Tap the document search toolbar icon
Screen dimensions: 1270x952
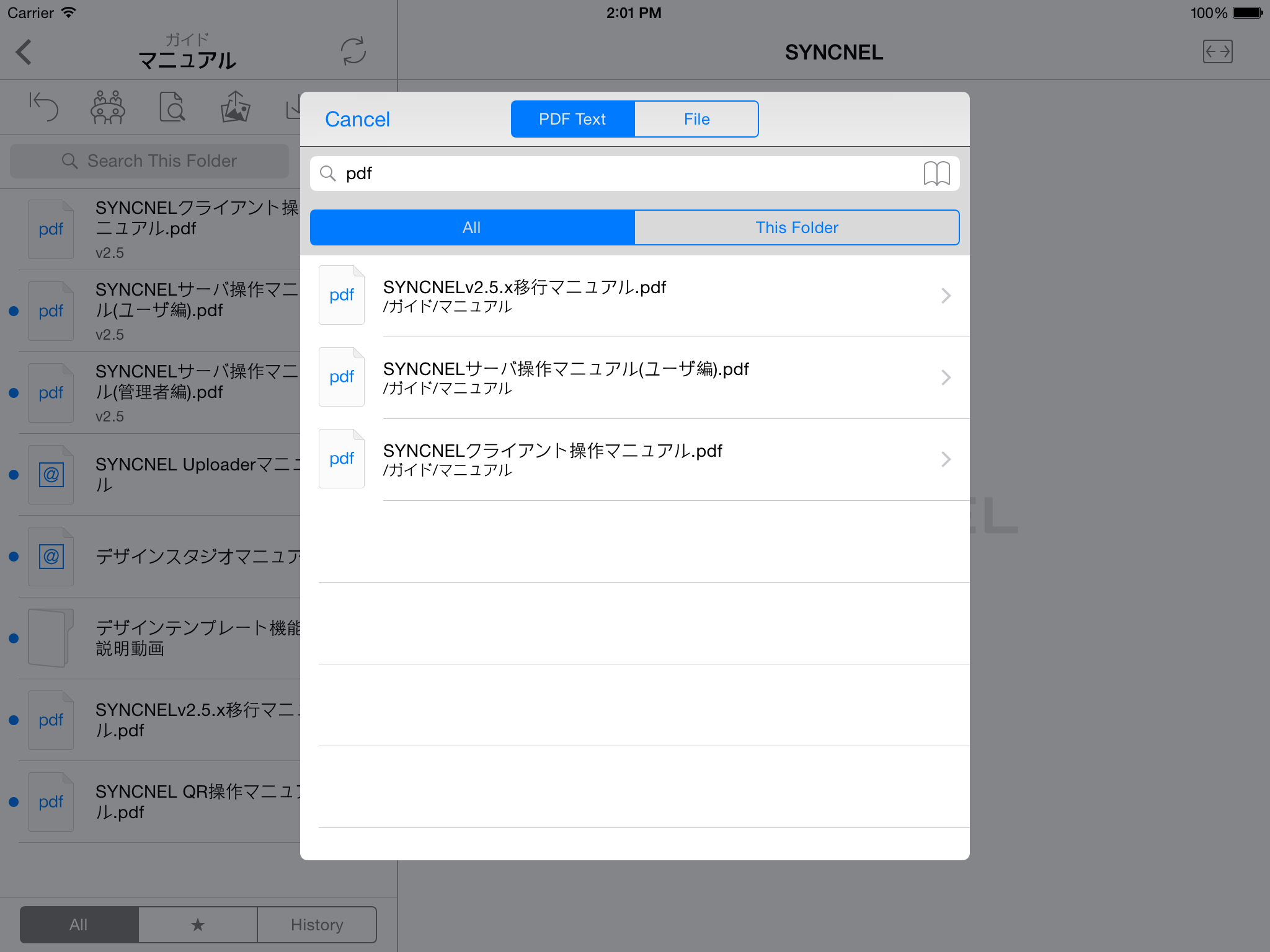[x=172, y=107]
